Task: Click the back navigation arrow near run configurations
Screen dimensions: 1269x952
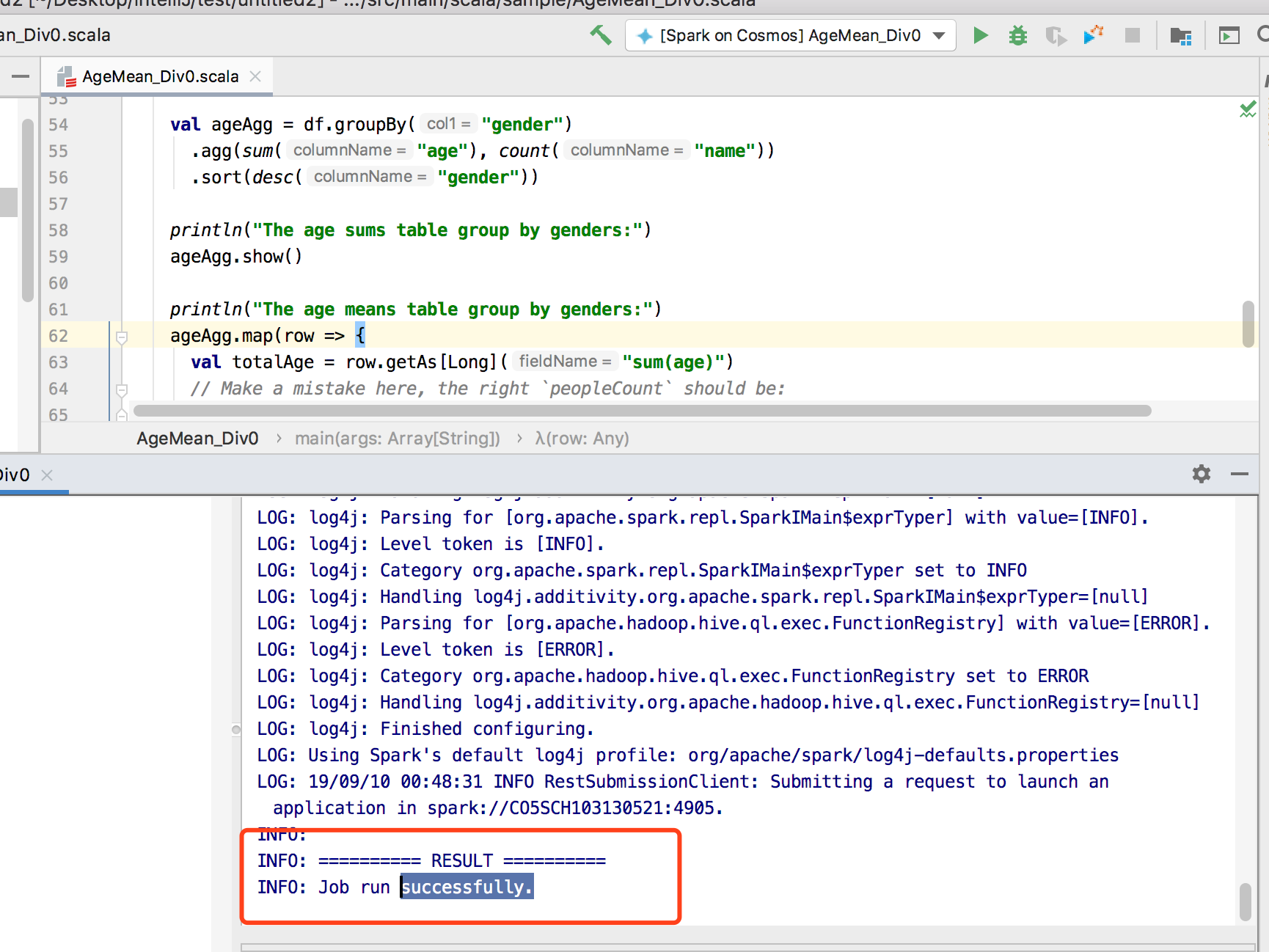Action: (x=601, y=34)
